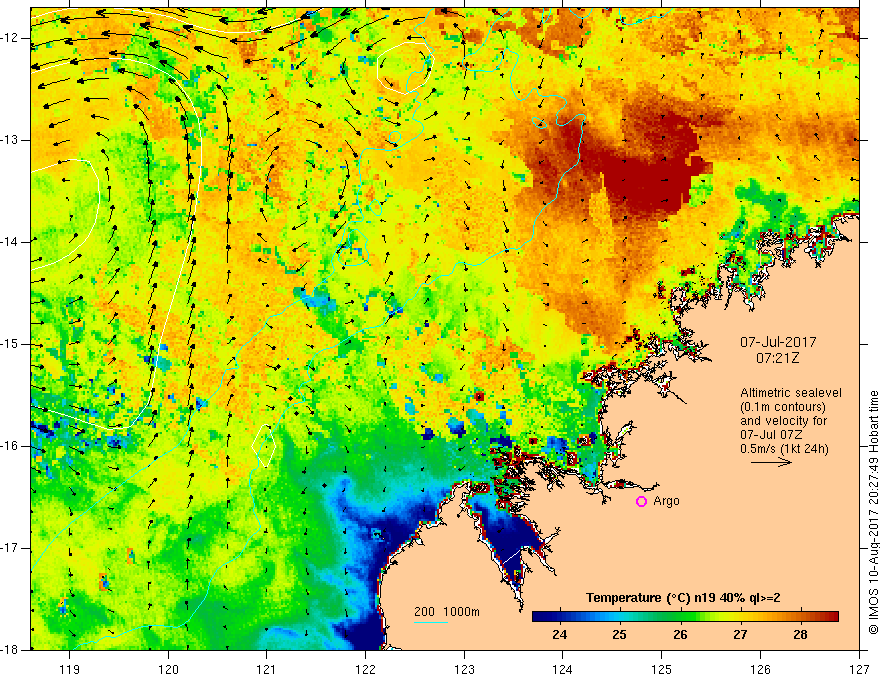This screenshot has width=880, height=680.
Task: Click latitude axis label -13
Action: (10, 140)
